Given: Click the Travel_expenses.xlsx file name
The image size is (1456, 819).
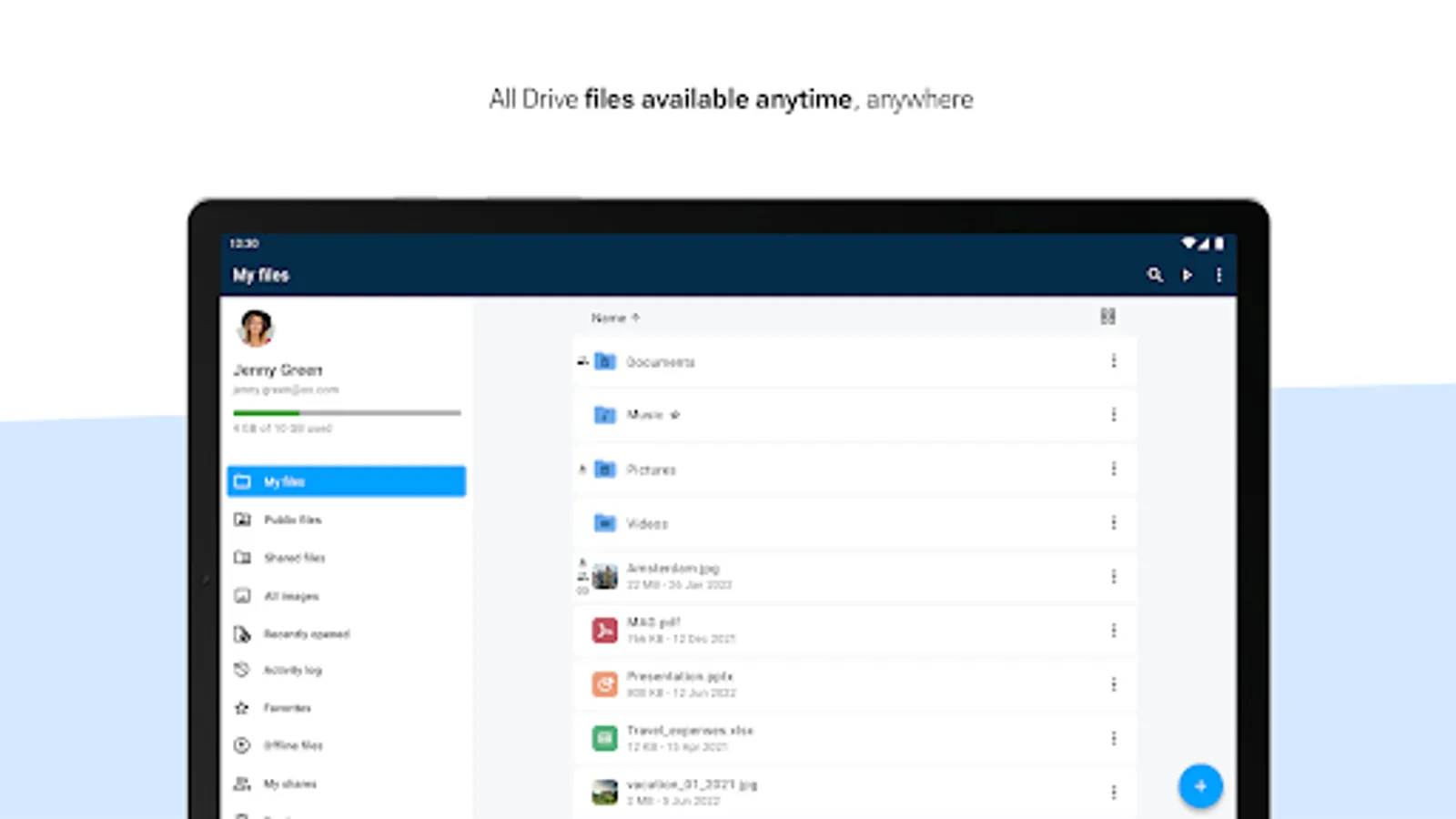Looking at the screenshot, I should [x=691, y=730].
